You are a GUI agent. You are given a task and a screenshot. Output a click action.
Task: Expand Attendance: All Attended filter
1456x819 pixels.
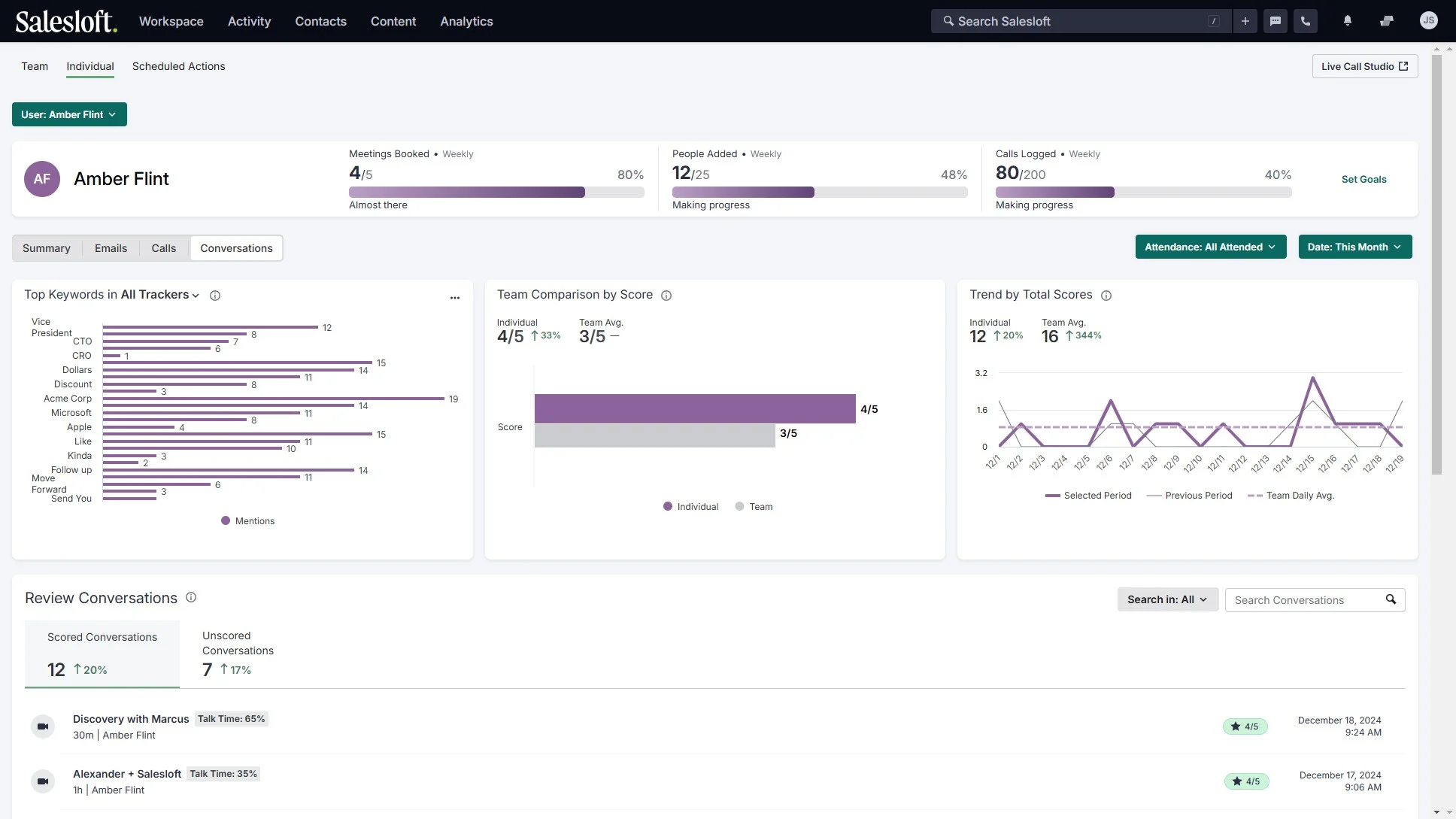1211,247
